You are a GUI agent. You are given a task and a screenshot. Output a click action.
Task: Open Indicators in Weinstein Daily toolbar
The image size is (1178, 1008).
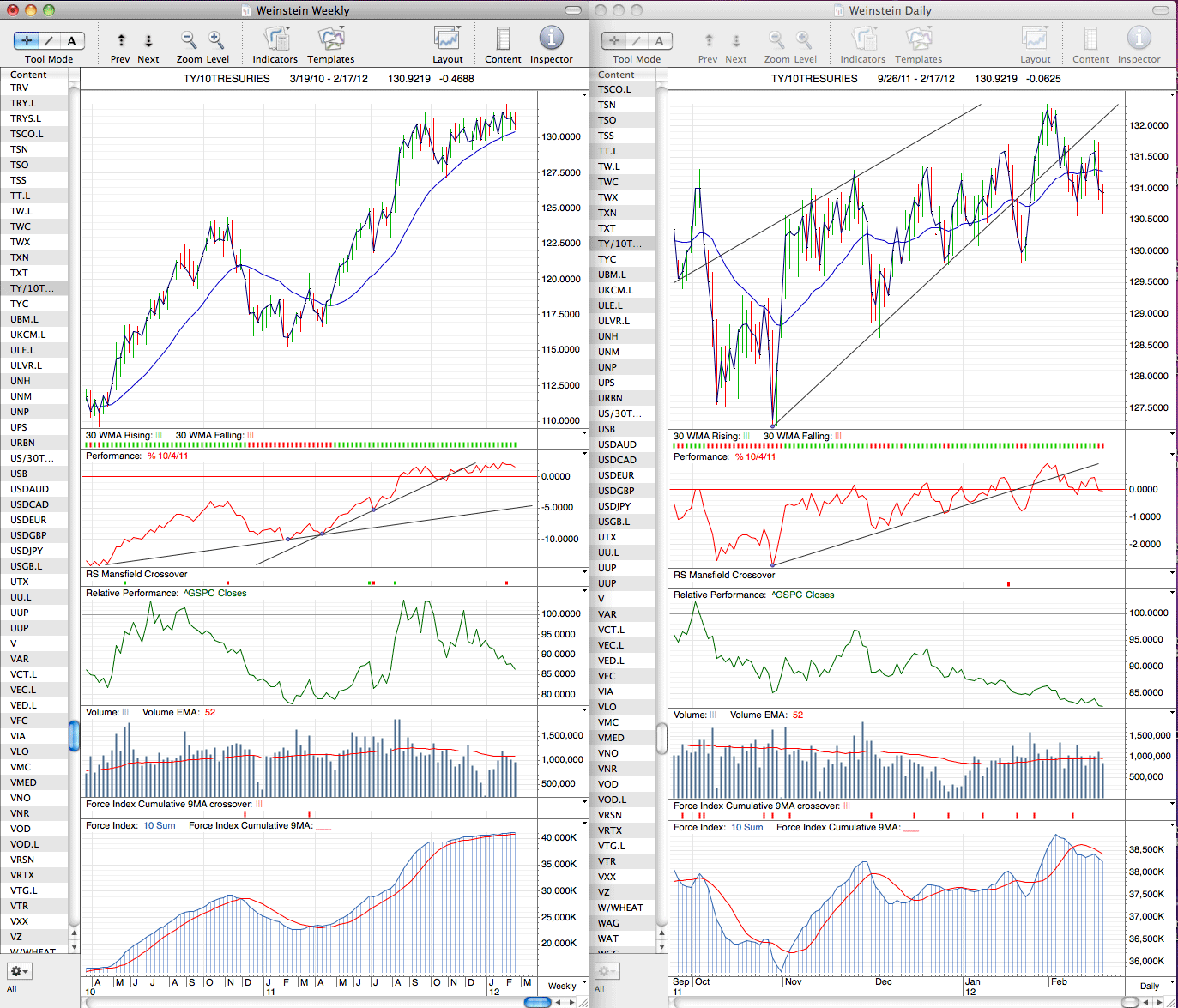point(863,39)
